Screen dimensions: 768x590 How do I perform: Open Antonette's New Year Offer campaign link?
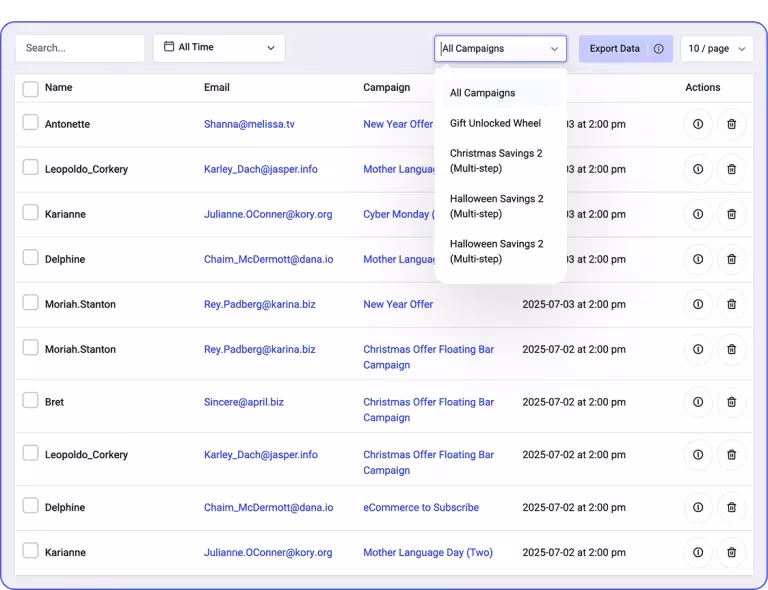398,124
